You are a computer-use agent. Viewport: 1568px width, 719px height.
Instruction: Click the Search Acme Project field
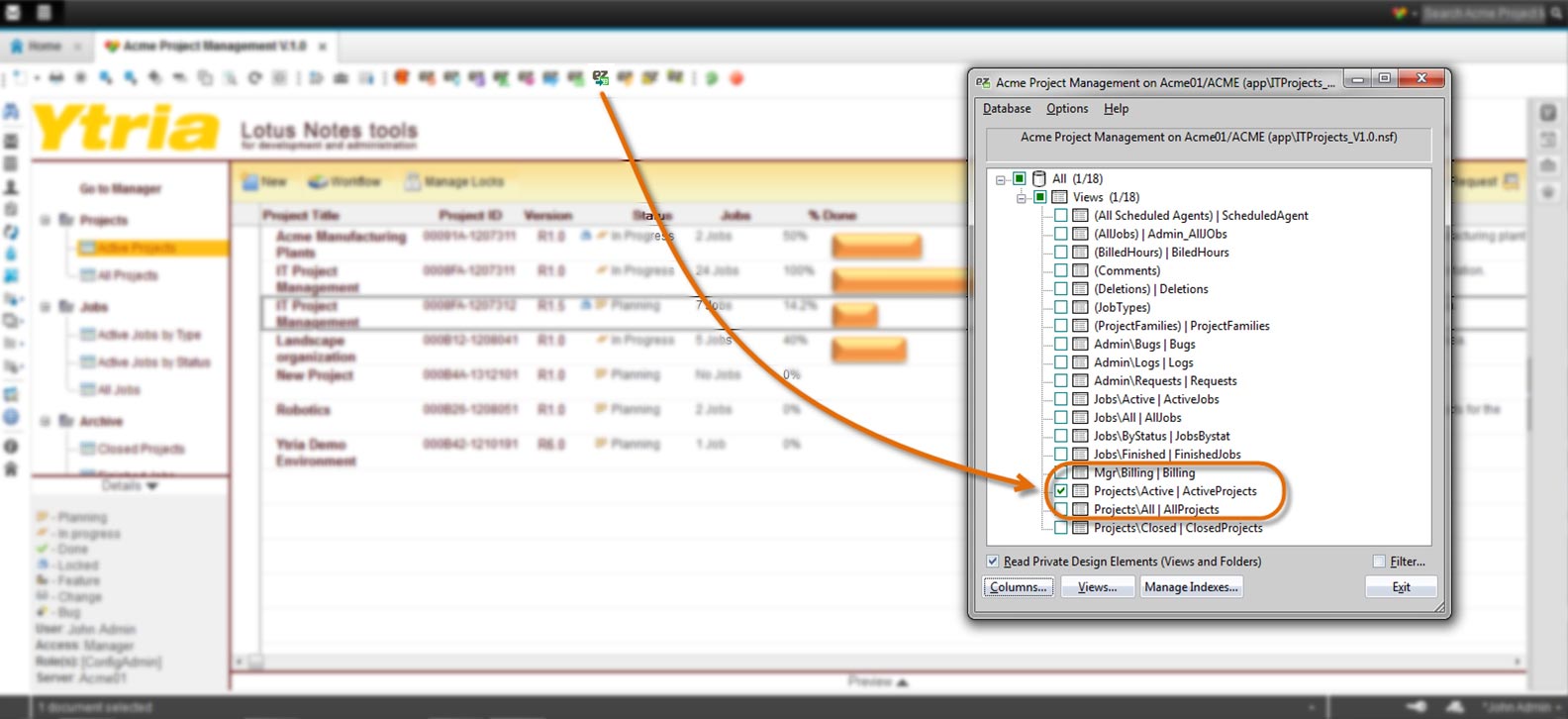(1482, 13)
